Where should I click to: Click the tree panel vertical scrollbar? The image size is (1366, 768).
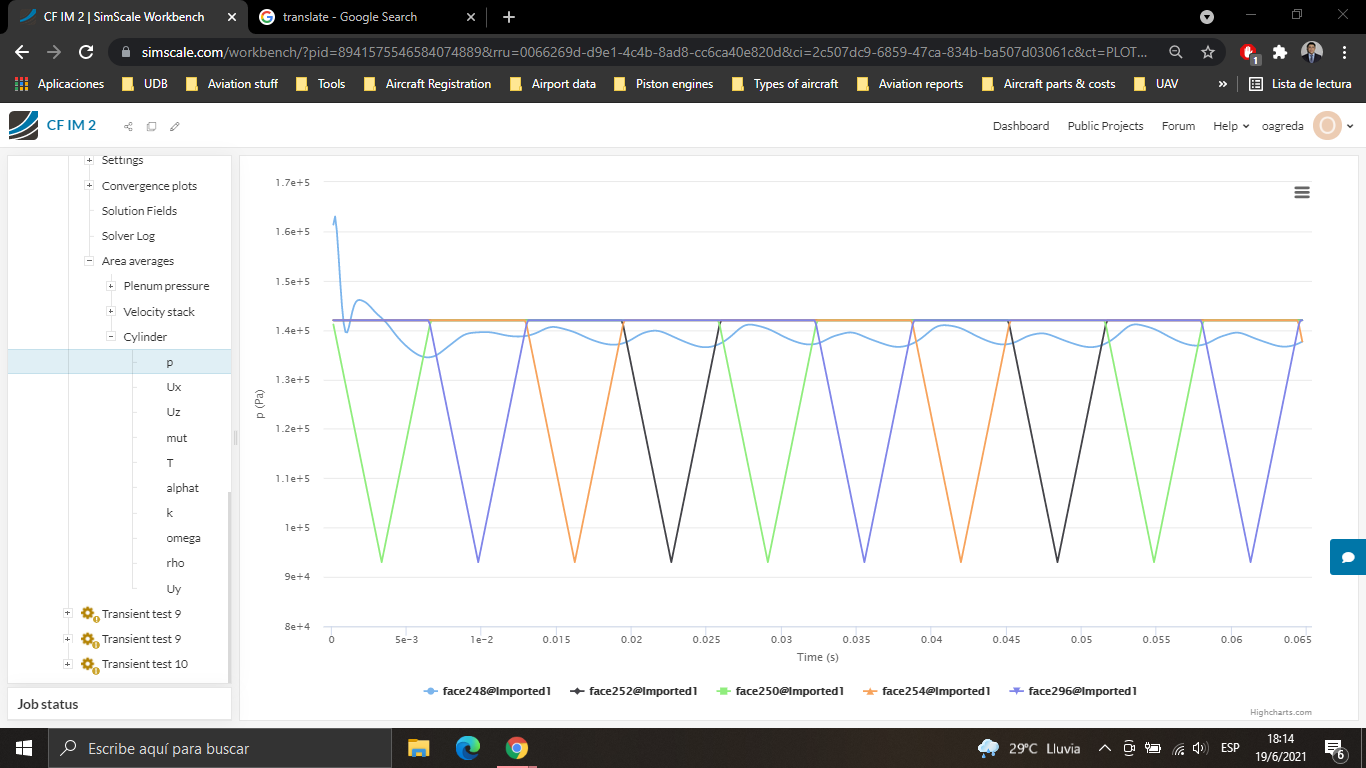229,588
